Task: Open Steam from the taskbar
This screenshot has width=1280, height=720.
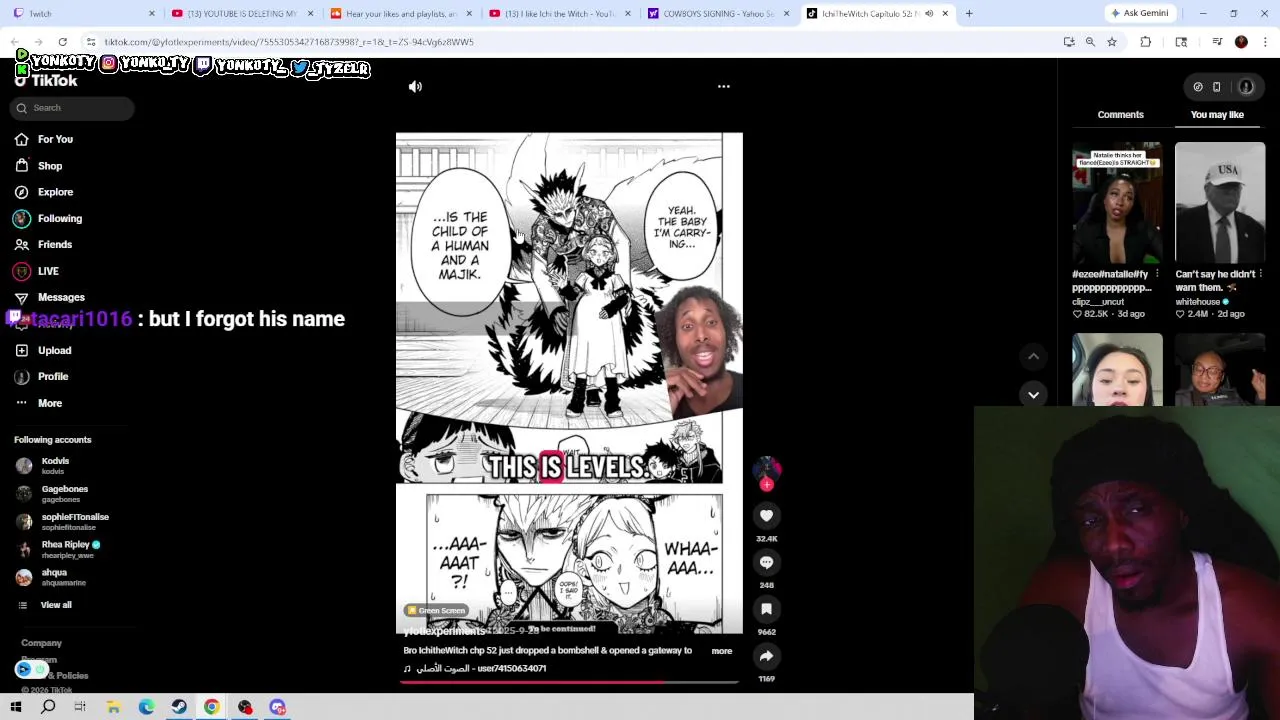Action: pyautogui.click(x=179, y=707)
